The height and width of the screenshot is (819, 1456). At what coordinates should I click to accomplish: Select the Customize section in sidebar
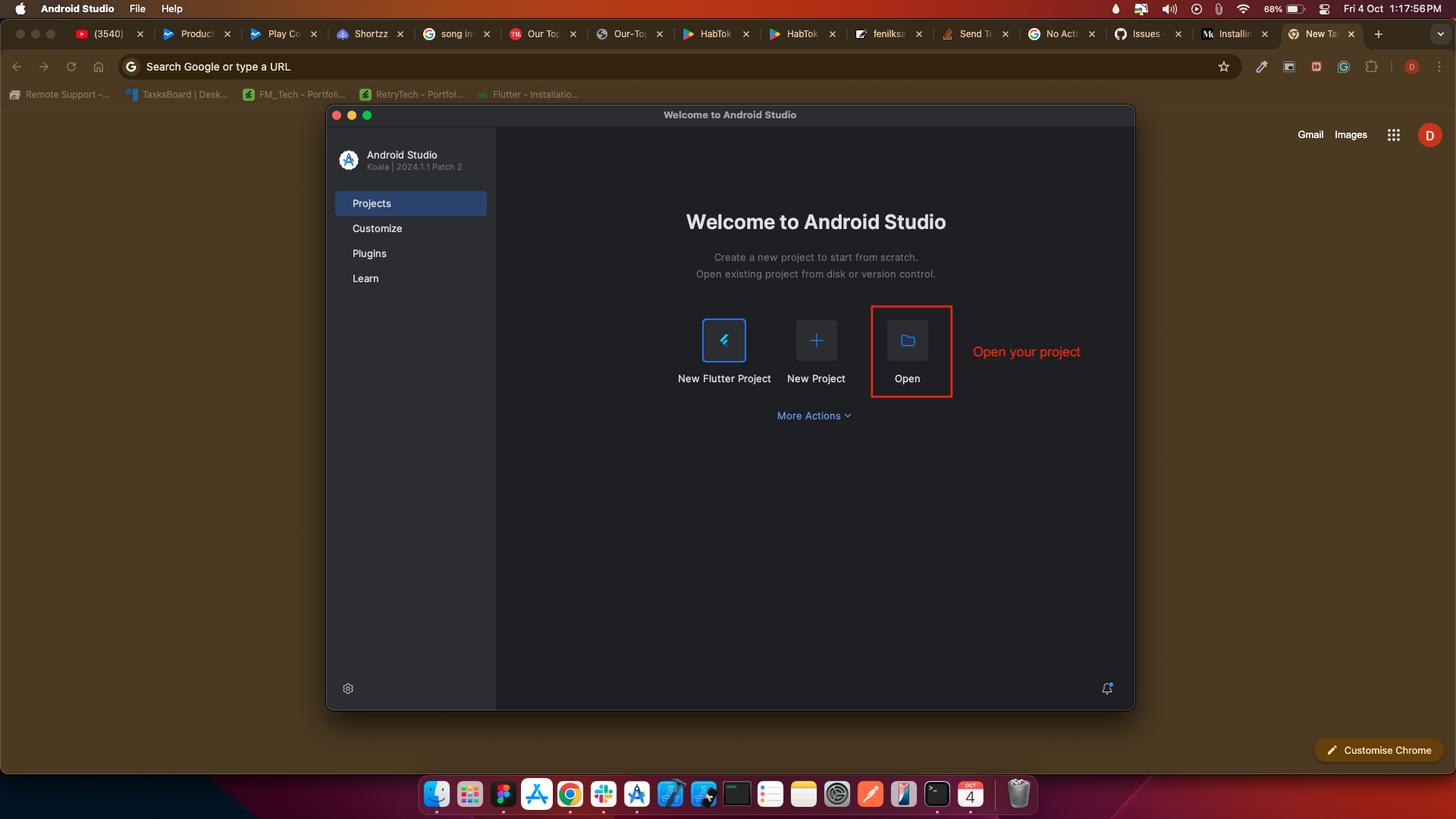pos(377,229)
